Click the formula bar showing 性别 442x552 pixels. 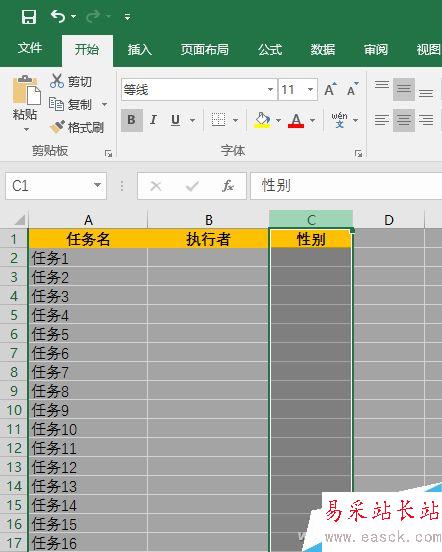[x=346, y=186]
